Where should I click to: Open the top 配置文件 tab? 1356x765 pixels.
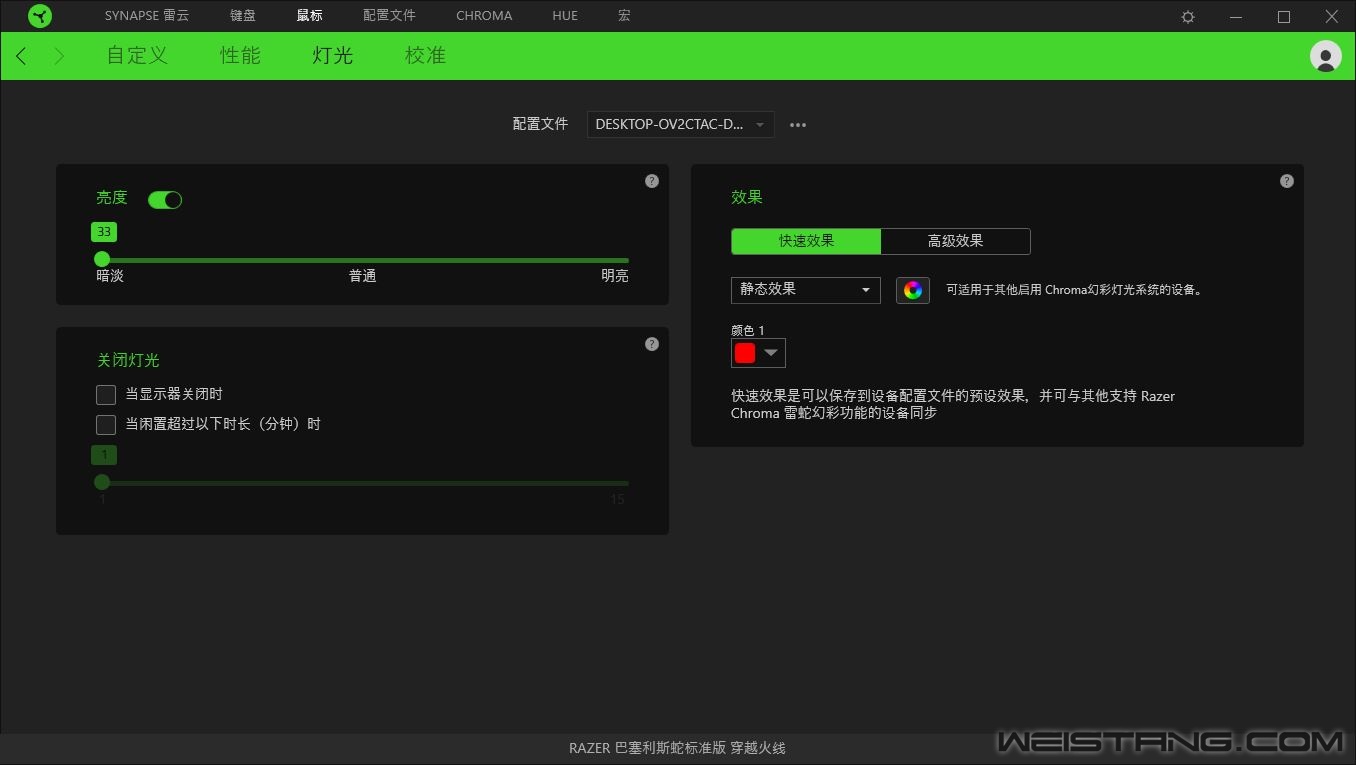tap(389, 16)
